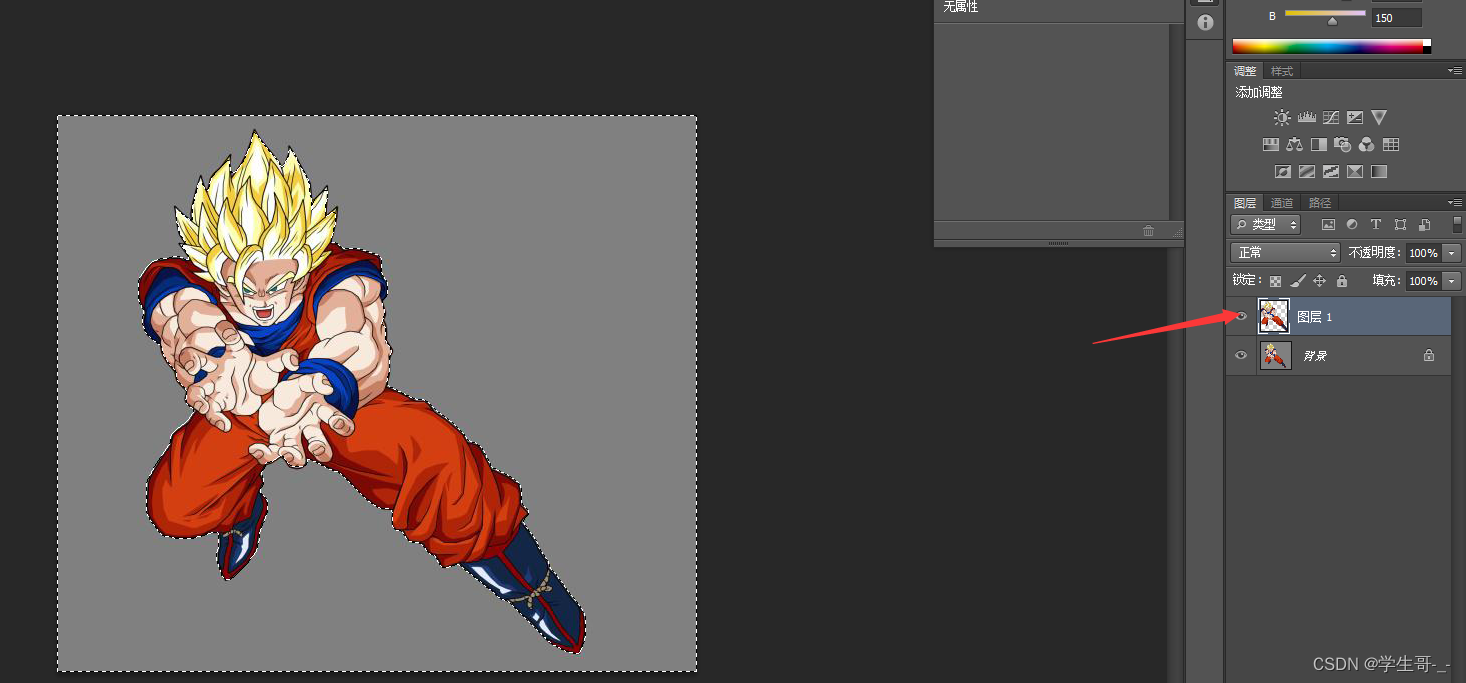Add a Gradient Map adjustment
This screenshot has width=1466, height=683.
[x=1379, y=172]
